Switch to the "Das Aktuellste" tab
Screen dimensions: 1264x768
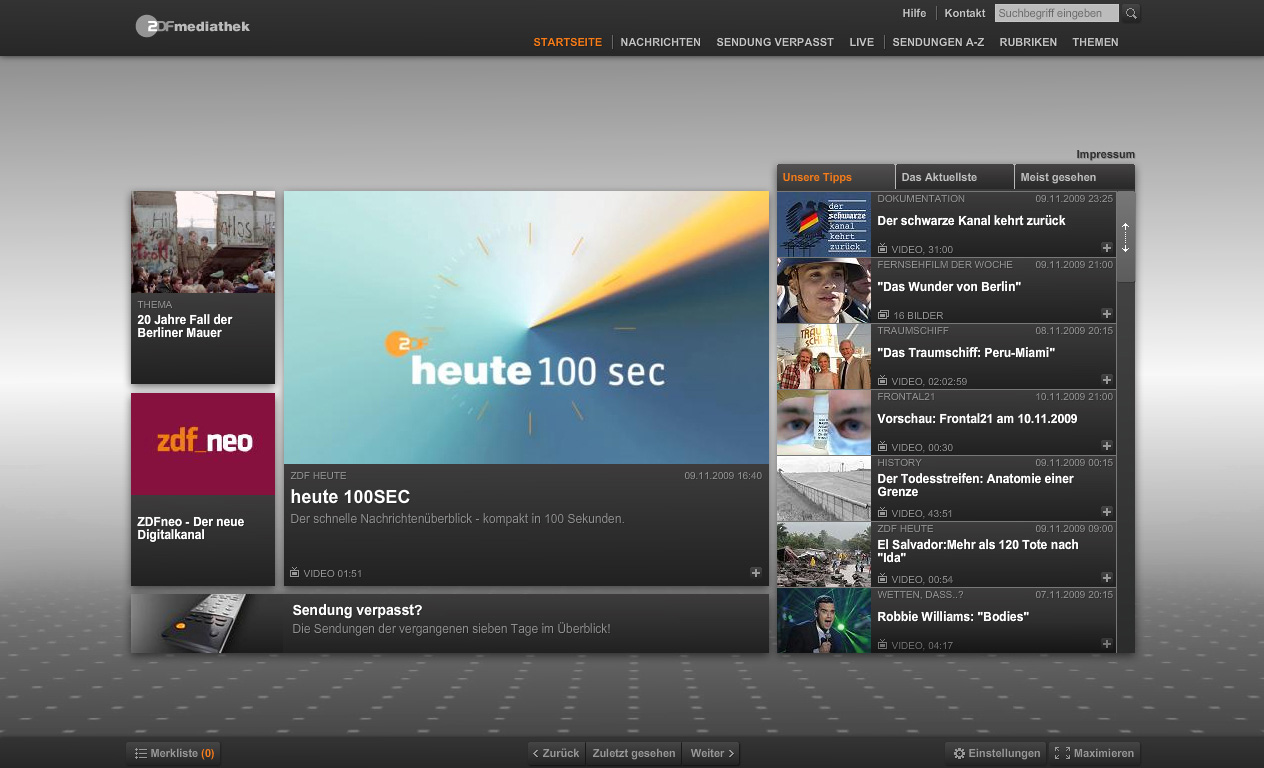(941, 177)
